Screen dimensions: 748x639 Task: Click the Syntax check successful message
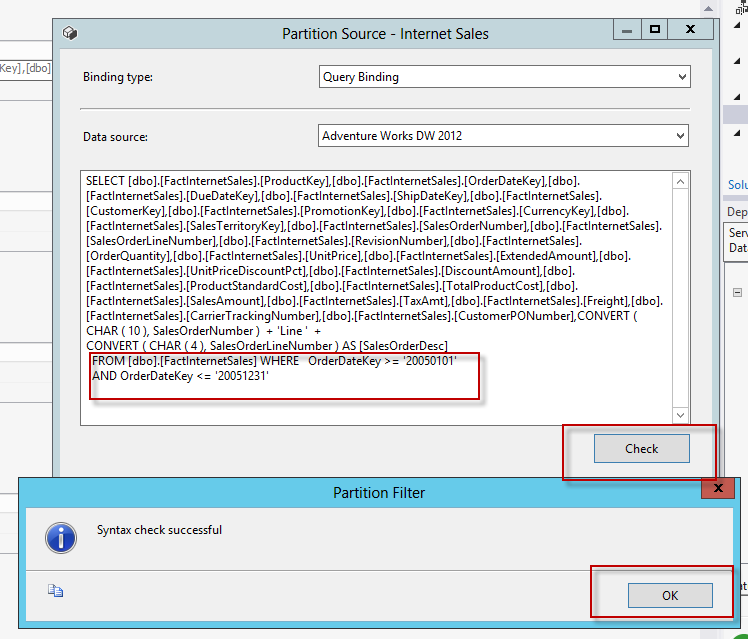[159, 530]
